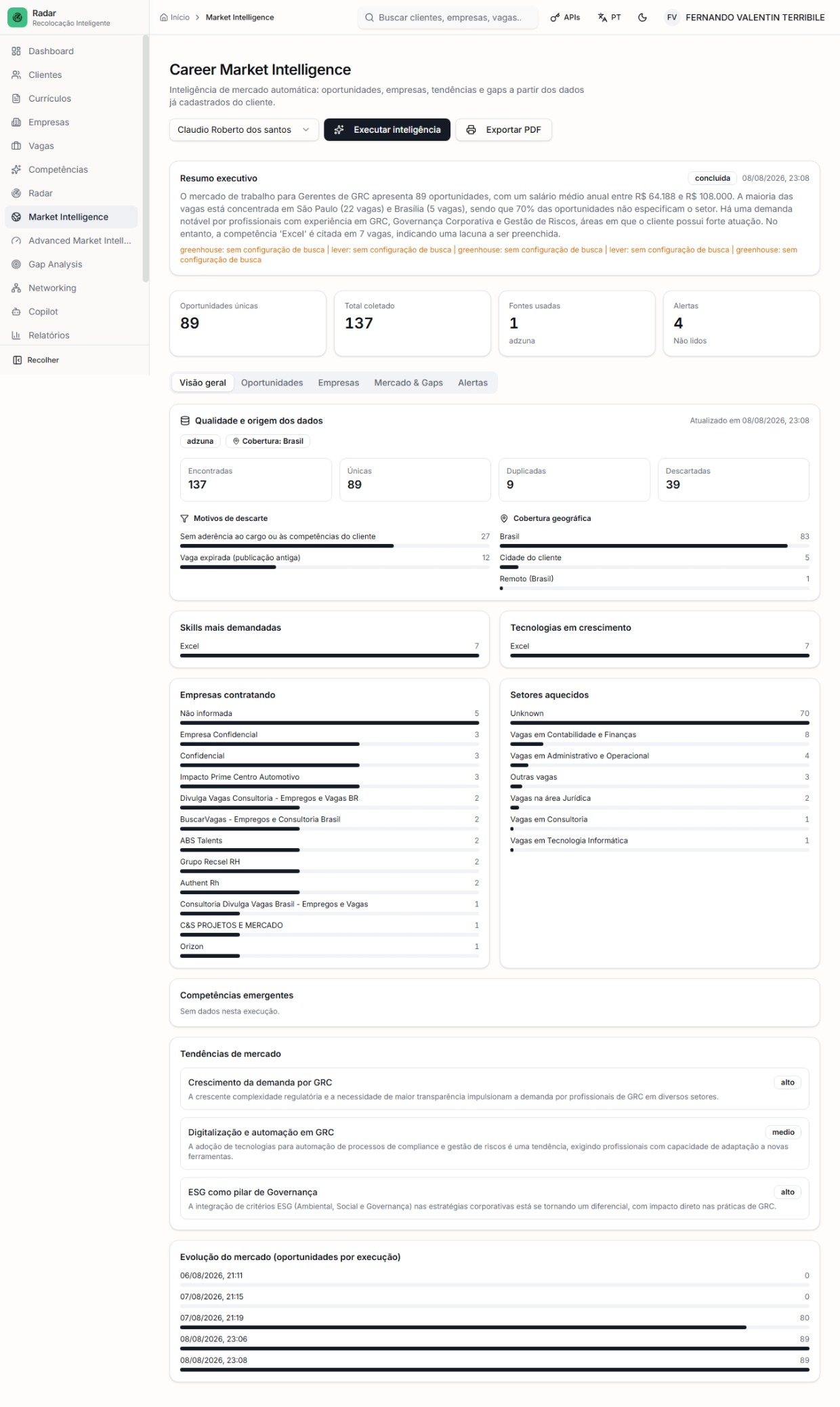Click Exportar PDF button
The width and height of the screenshot is (840, 1407).
[503, 129]
